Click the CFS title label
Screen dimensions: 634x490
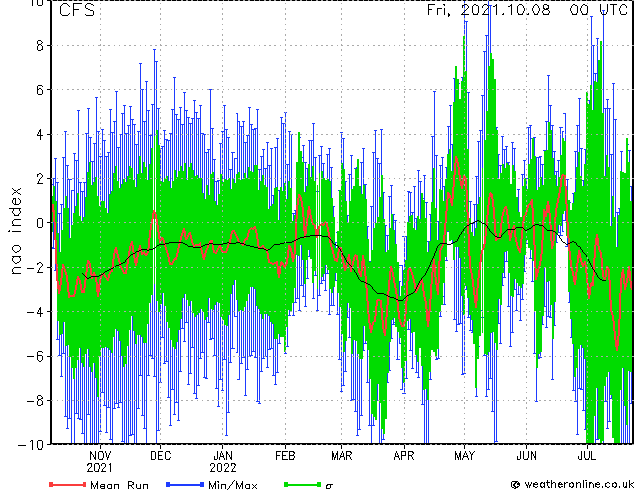77,10
